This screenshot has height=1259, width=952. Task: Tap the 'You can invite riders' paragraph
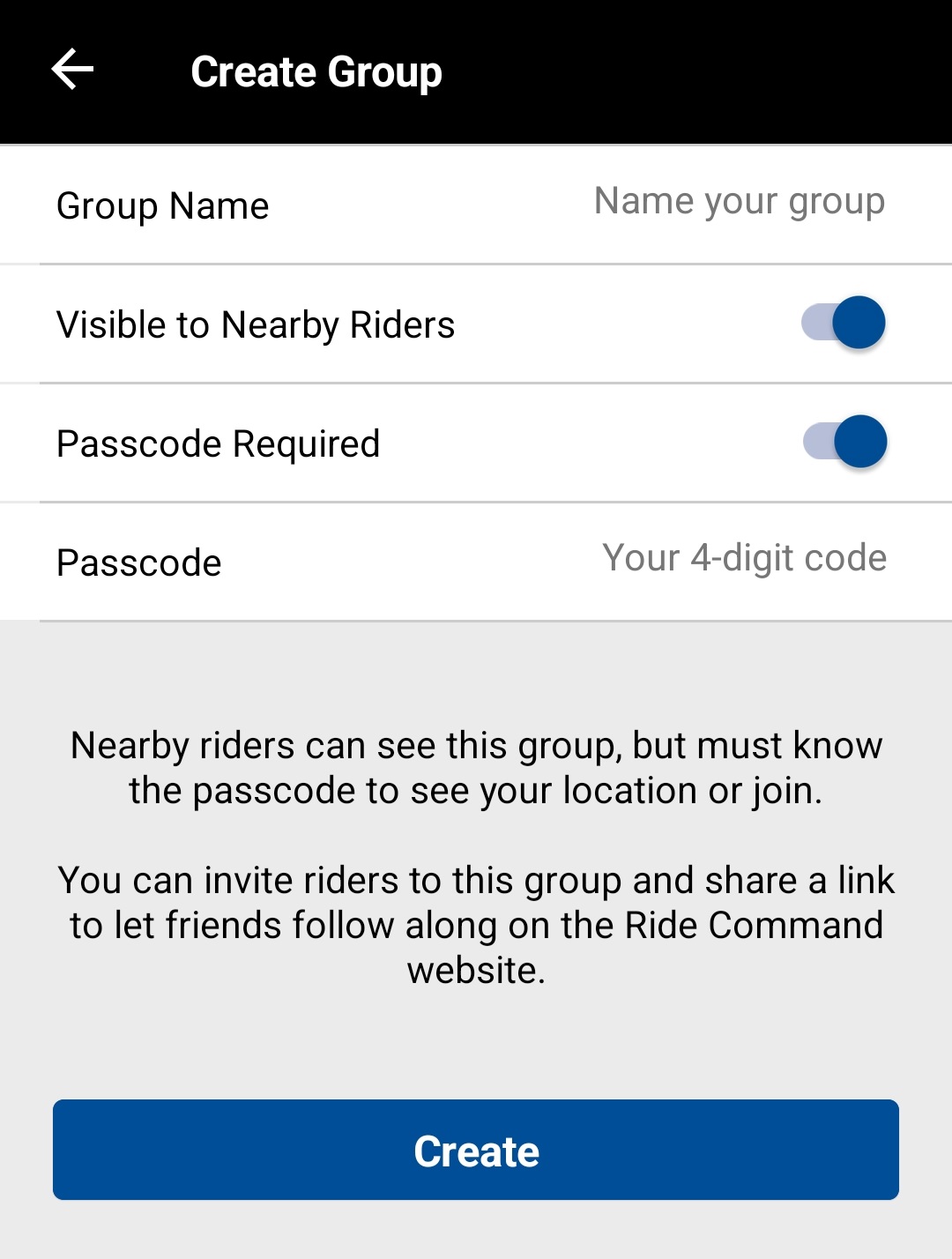pos(476,925)
